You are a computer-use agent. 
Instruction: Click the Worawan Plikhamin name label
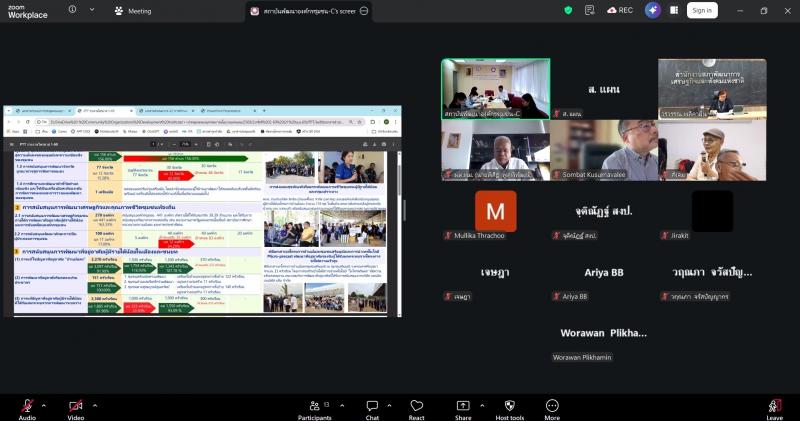point(582,357)
